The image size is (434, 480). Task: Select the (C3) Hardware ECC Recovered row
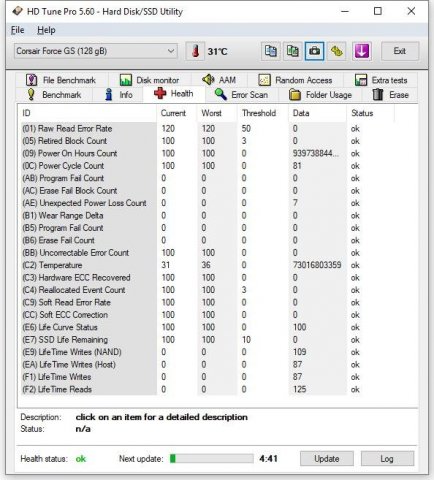207,278
